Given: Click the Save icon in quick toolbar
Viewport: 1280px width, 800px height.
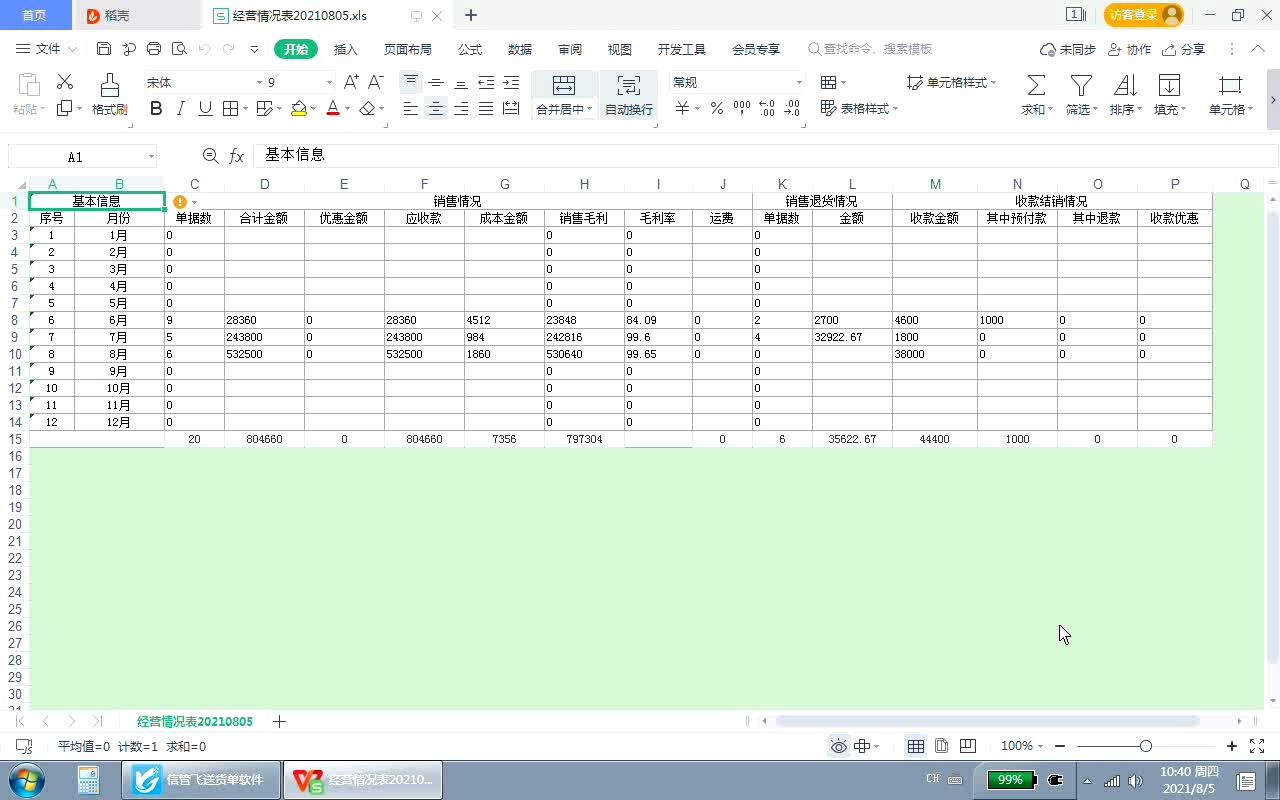Looking at the screenshot, I should 104,49.
